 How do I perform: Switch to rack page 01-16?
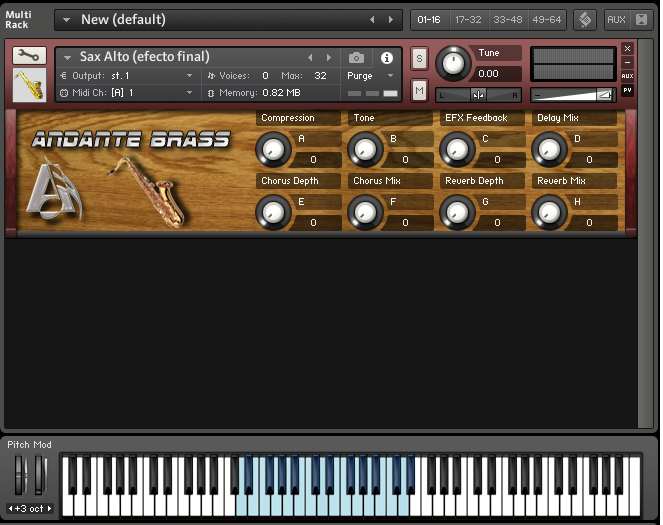click(429, 20)
